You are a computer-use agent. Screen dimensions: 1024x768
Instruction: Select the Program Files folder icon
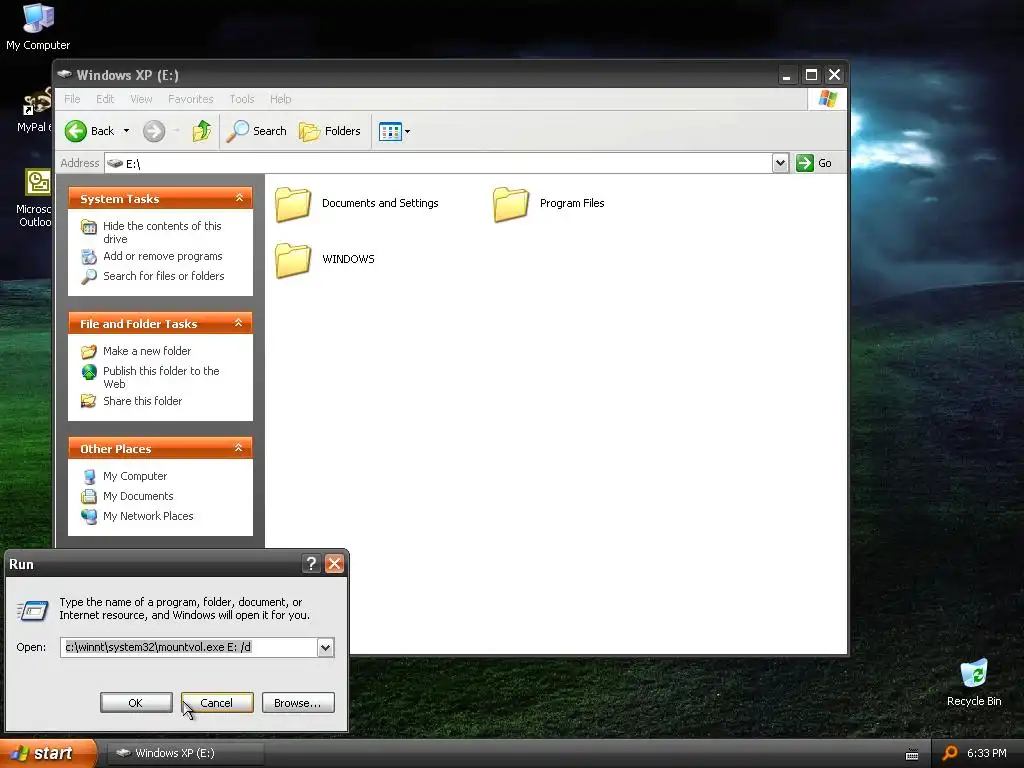(x=511, y=204)
